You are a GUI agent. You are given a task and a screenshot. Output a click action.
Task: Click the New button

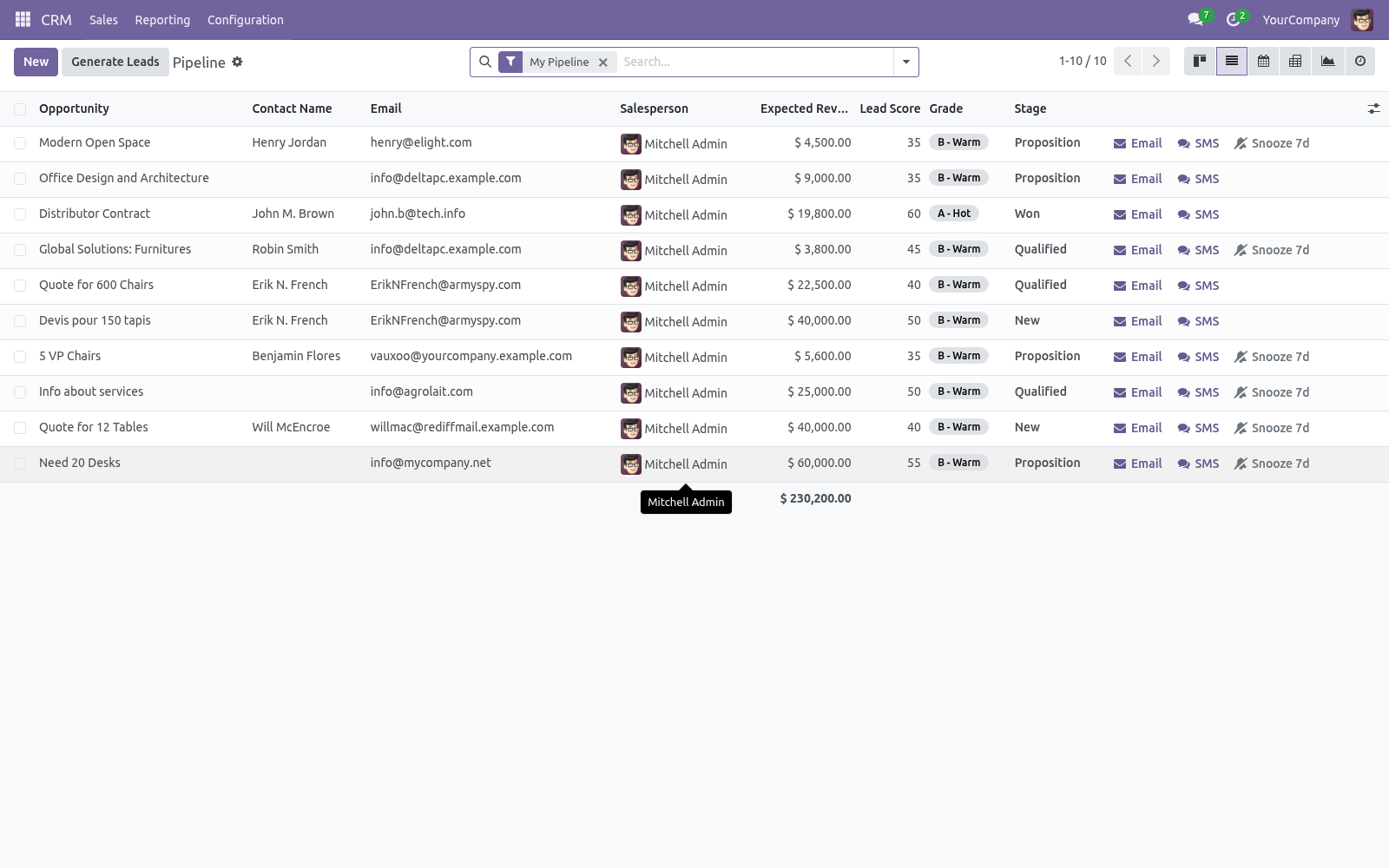pos(36,62)
